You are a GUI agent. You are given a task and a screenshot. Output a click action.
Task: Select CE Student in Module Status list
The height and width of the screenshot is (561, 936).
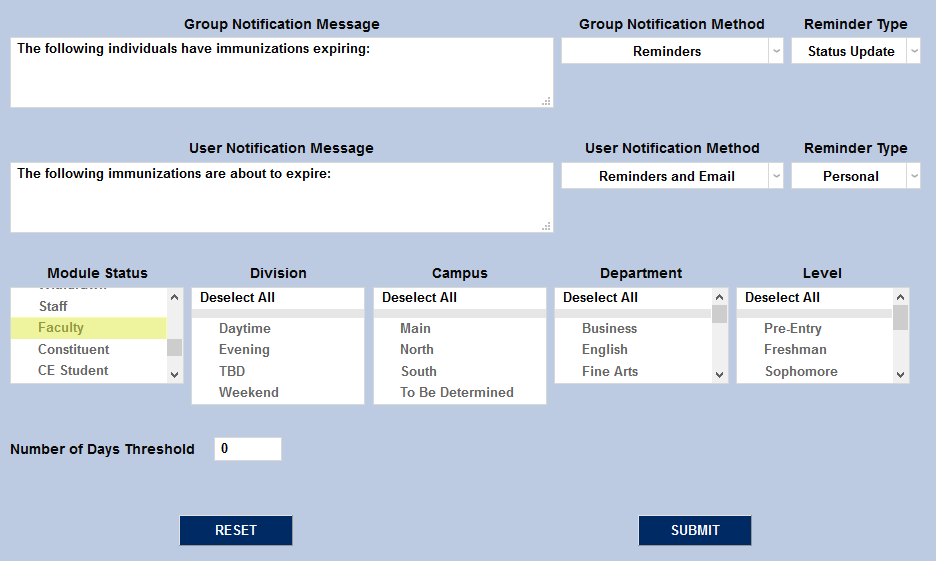[88, 371]
